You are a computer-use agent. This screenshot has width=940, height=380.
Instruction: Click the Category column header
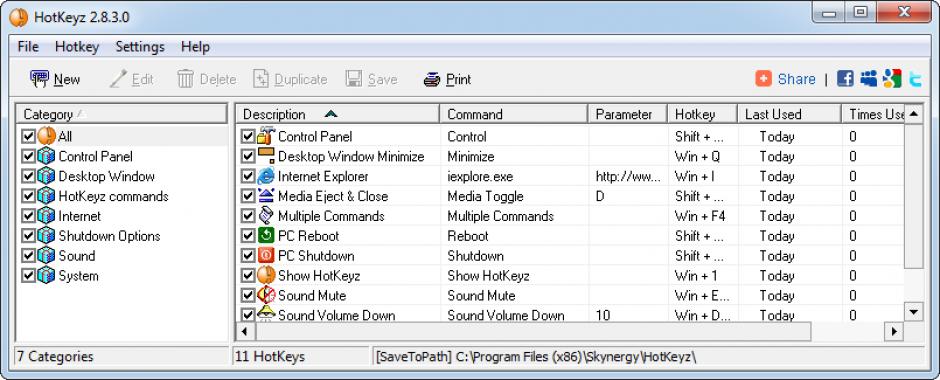point(122,114)
